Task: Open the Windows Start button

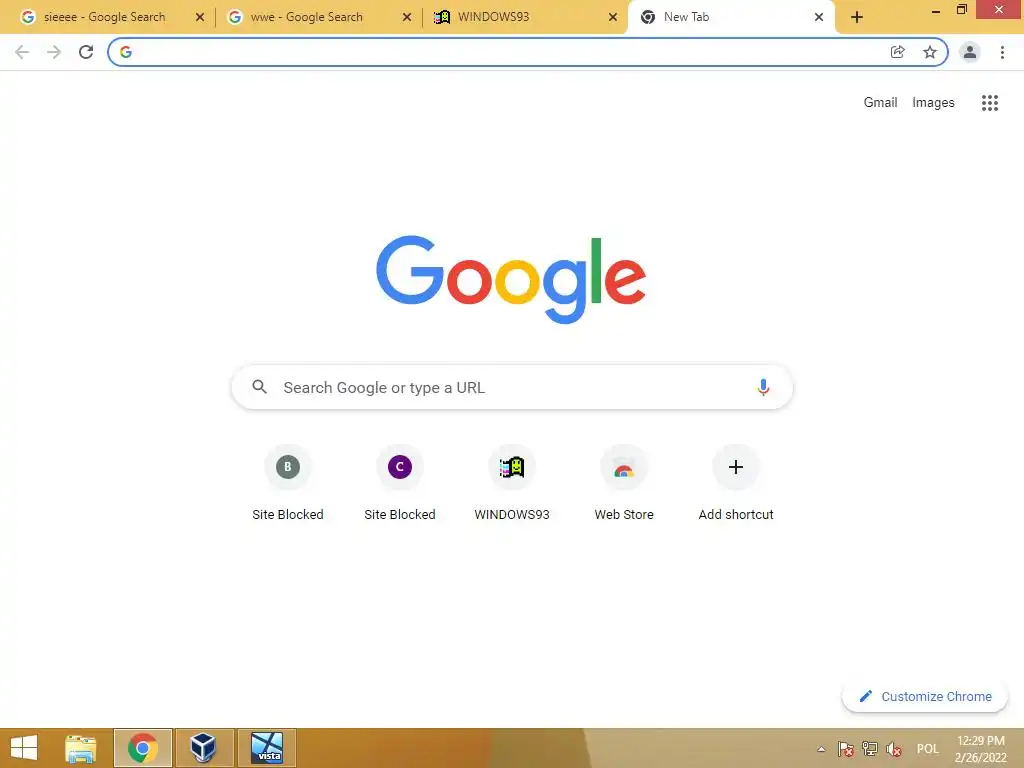Action: pos(24,748)
